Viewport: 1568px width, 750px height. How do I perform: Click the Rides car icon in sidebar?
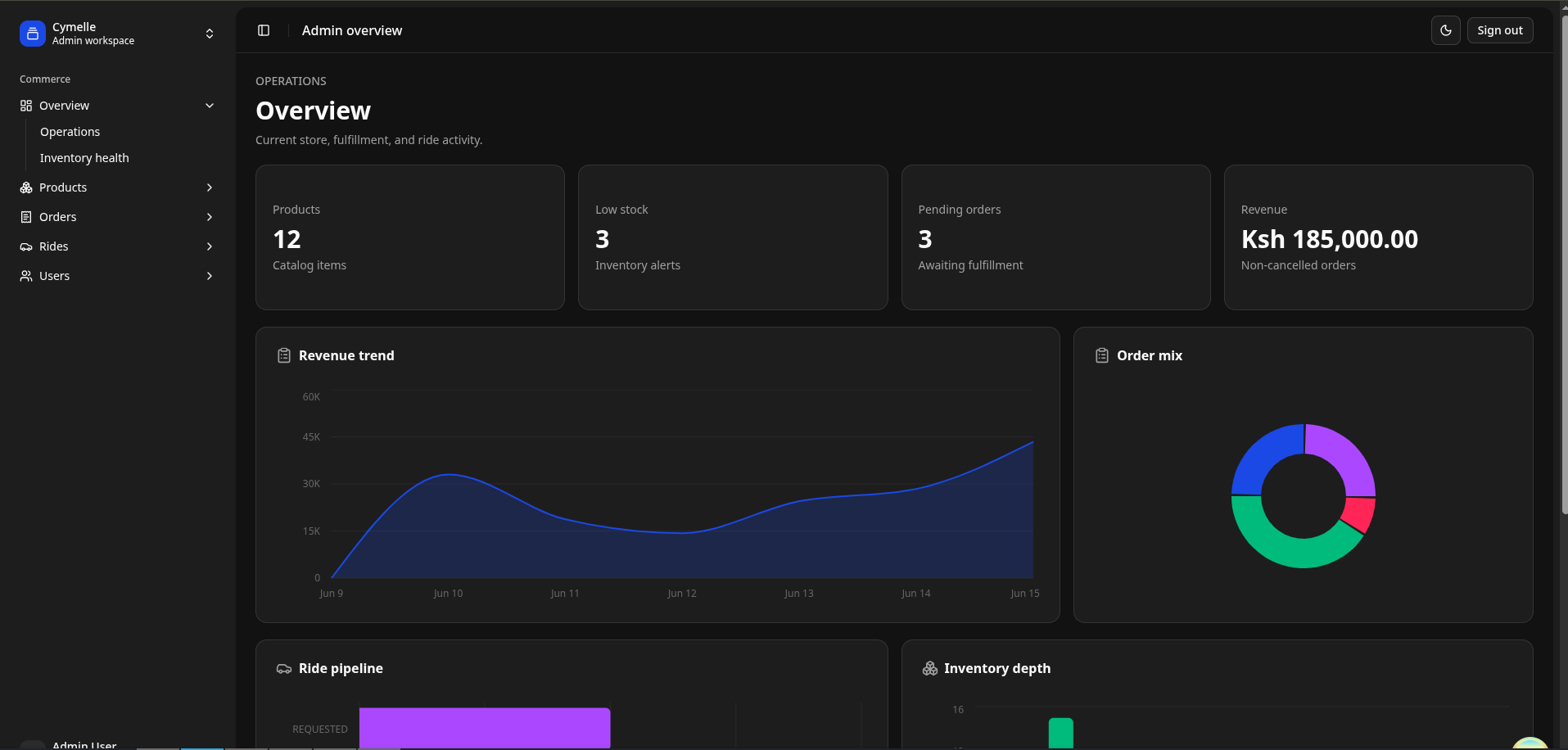[x=26, y=246]
